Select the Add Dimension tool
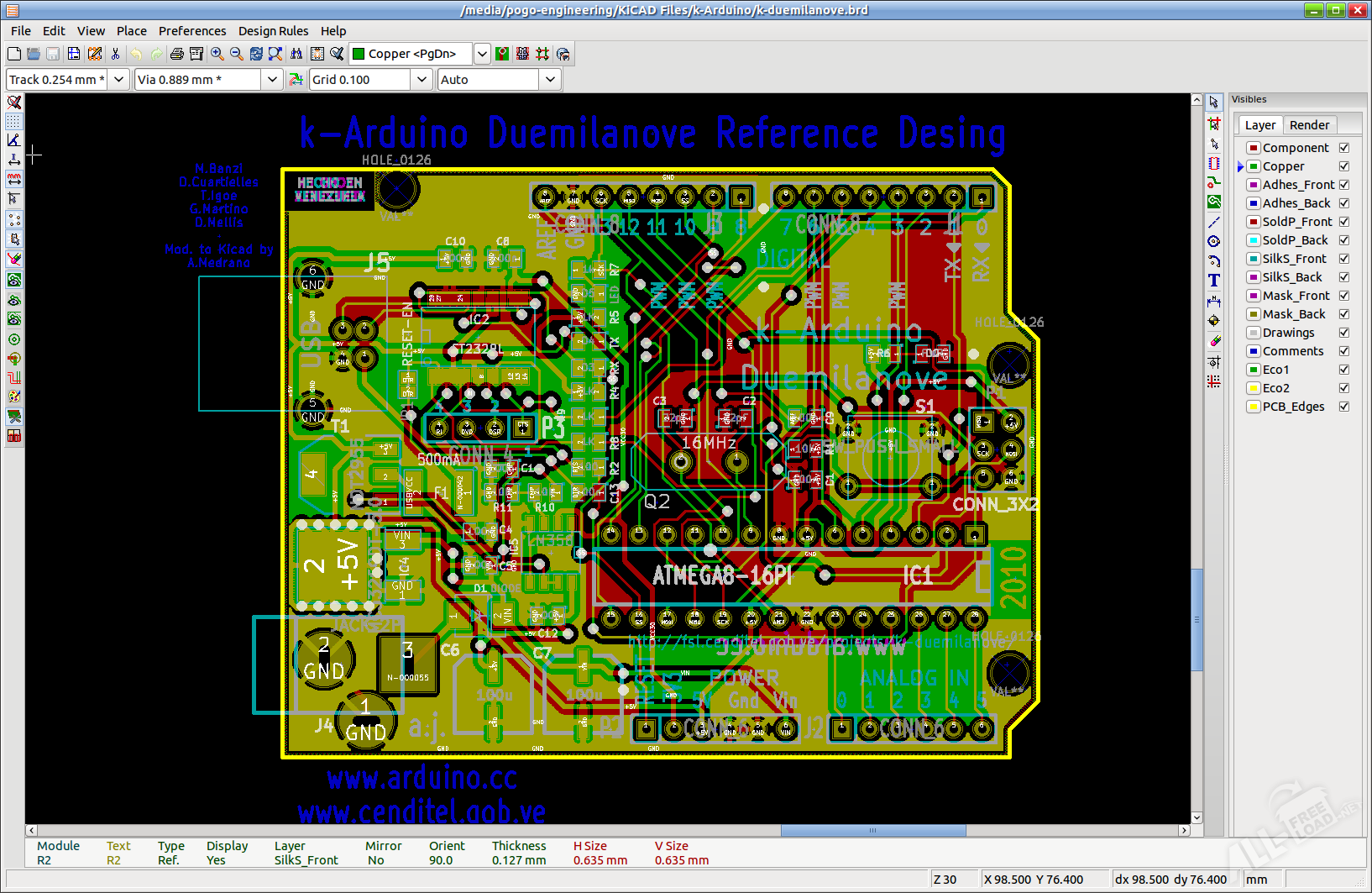 pos(1214,301)
